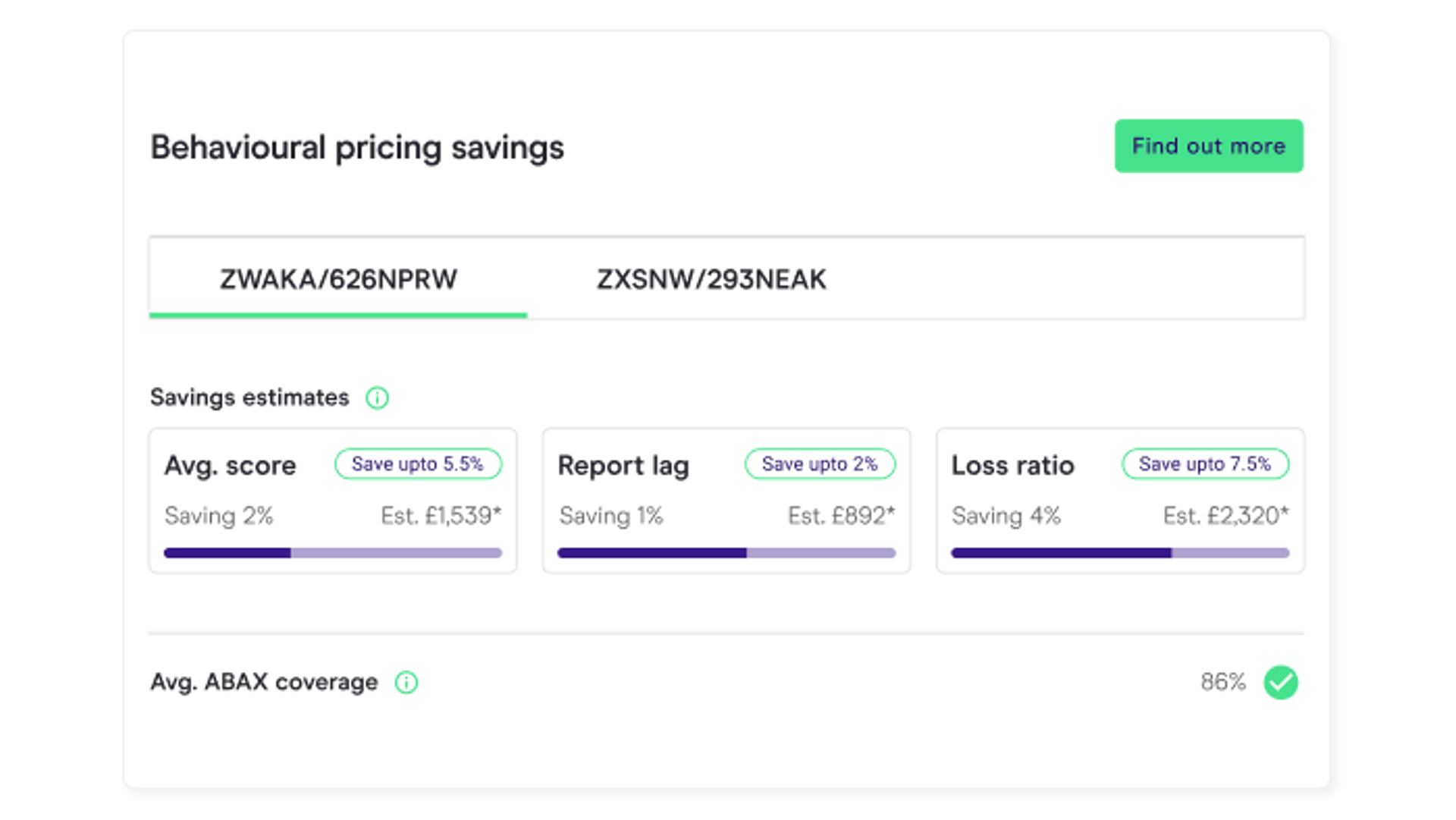
Task: Click the 86% coverage value
Action: coord(1224,682)
